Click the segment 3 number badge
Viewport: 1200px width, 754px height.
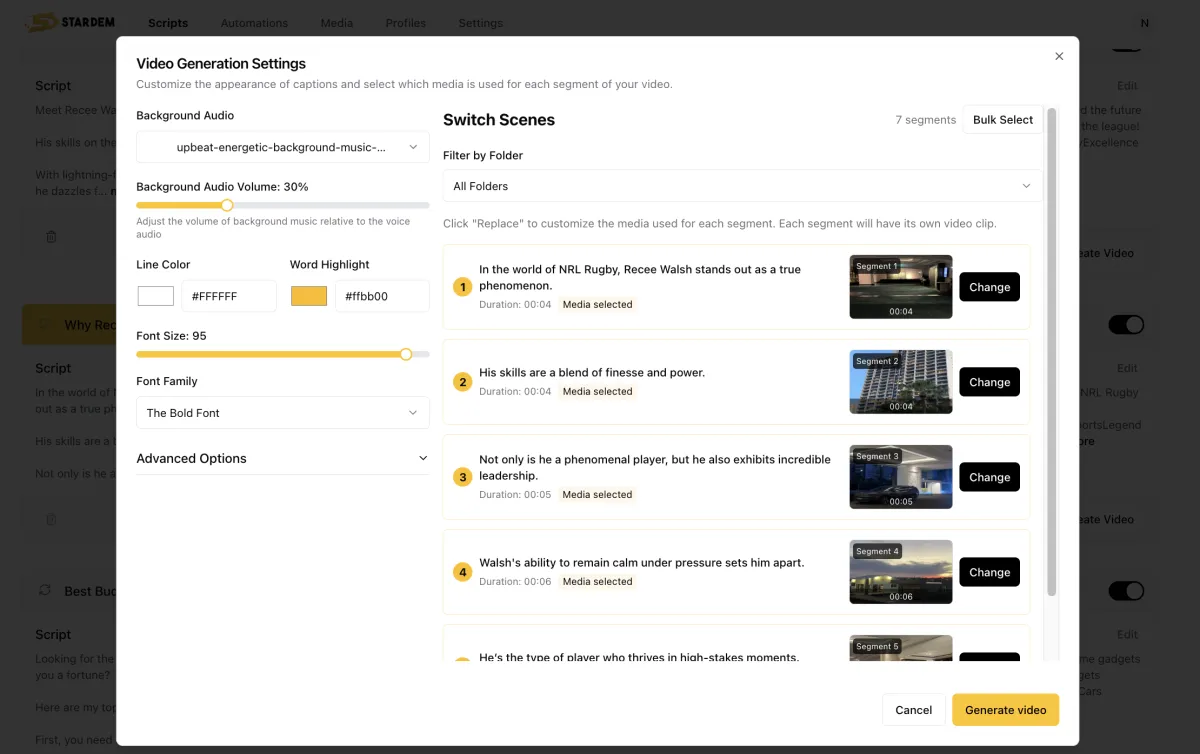pyautogui.click(x=462, y=477)
